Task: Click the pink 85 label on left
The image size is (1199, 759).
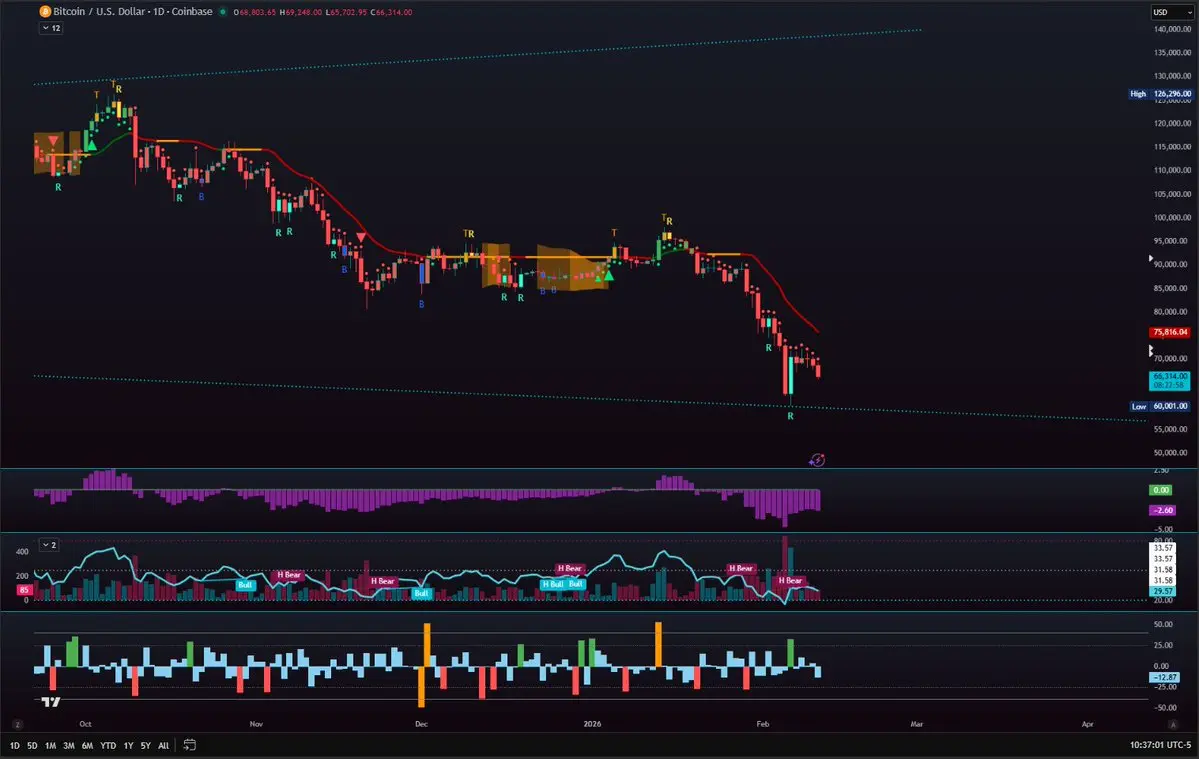Action: [24, 590]
